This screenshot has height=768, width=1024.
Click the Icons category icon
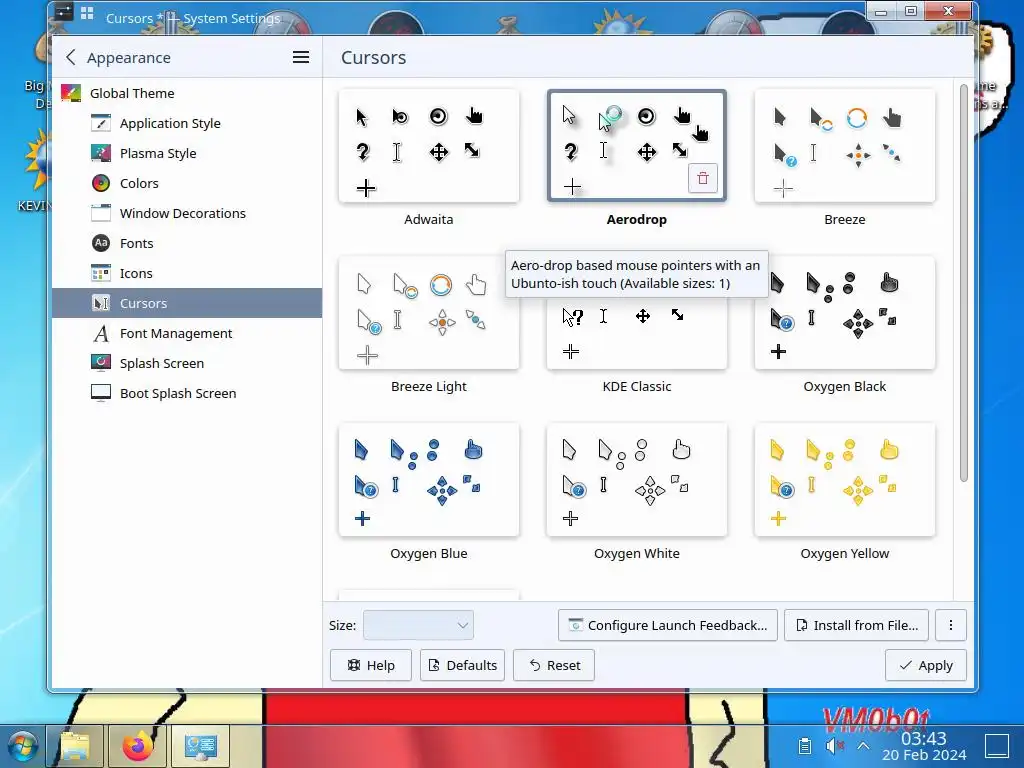pos(101,274)
